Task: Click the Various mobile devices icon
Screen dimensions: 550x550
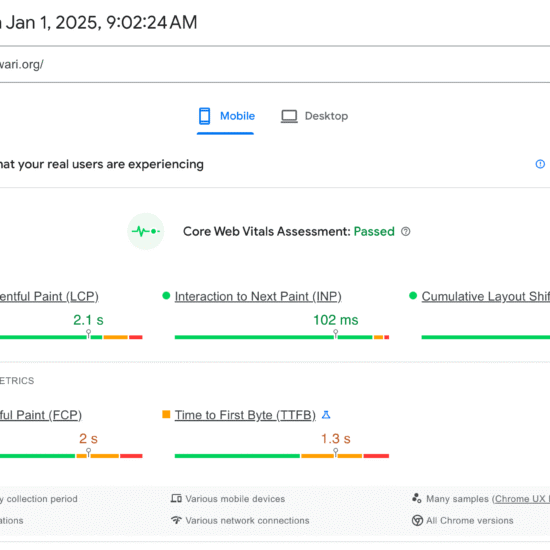Action: click(x=176, y=498)
